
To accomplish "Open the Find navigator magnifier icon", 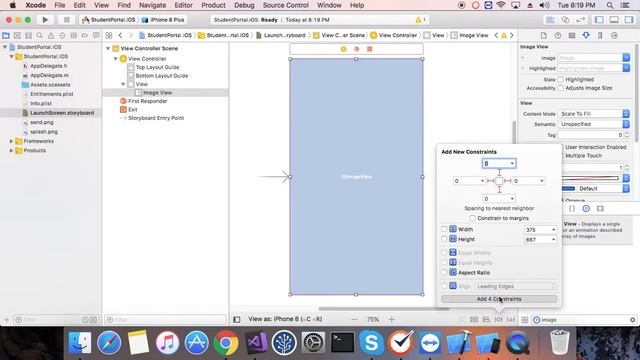I will point(40,36).
